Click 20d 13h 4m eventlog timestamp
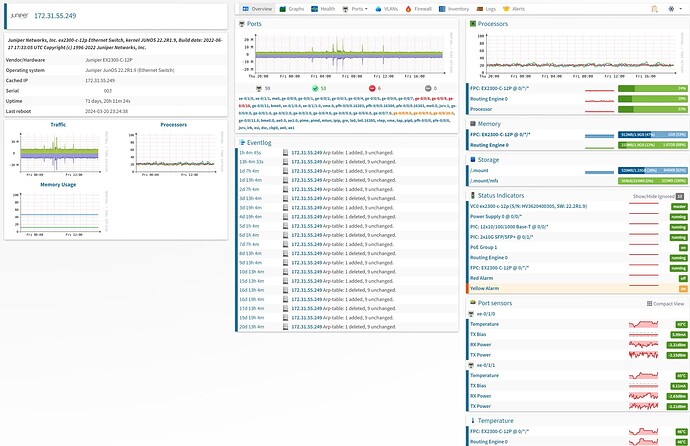This screenshot has width=690, height=446. [x=252, y=327]
